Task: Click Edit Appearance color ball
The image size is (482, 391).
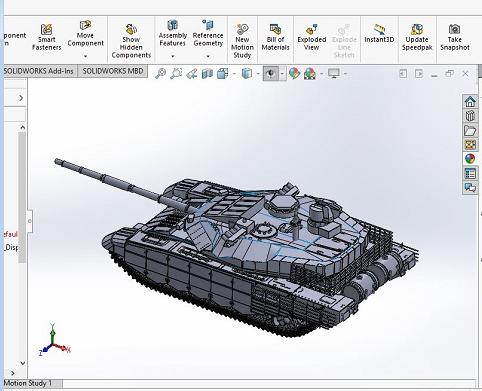Action: [x=294, y=73]
